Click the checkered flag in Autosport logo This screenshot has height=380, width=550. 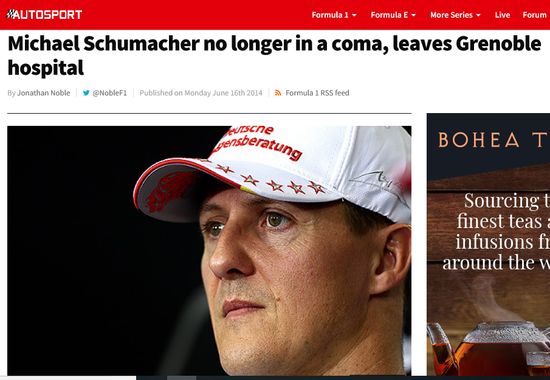click(x=11, y=14)
